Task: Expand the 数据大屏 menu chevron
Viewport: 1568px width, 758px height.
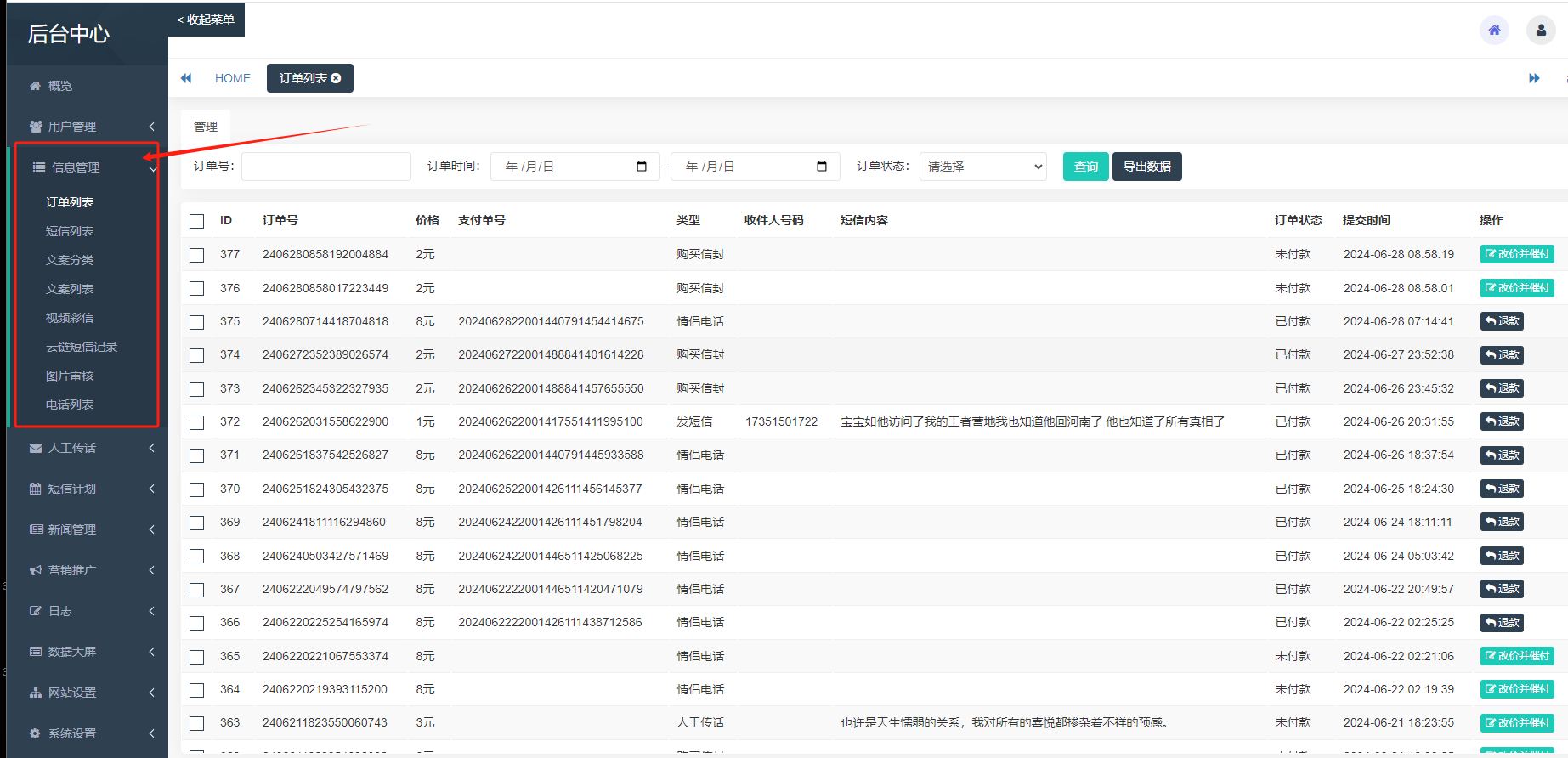Action: (152, 652)
